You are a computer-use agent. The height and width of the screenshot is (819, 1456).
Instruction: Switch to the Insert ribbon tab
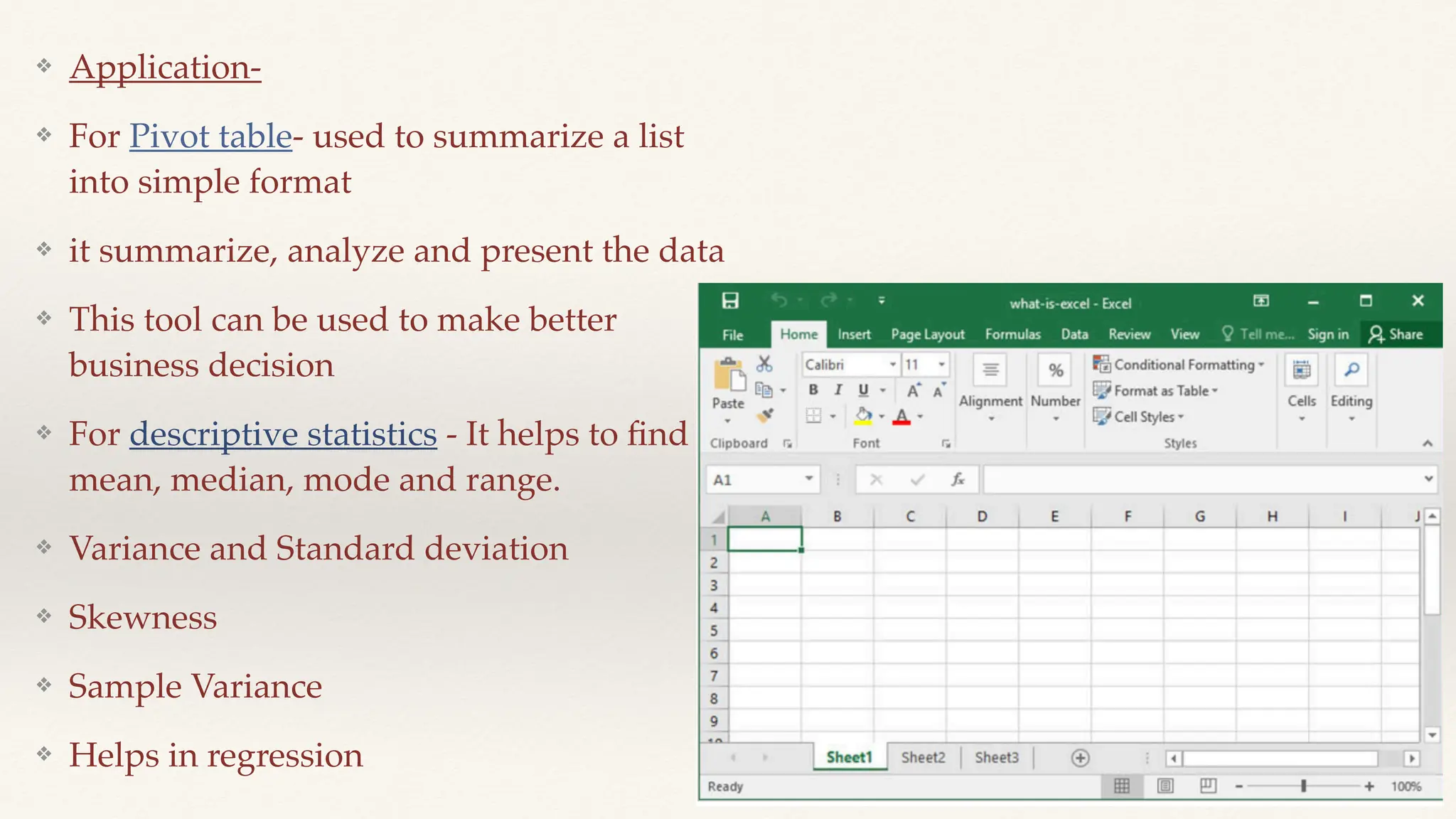point(854,334)
